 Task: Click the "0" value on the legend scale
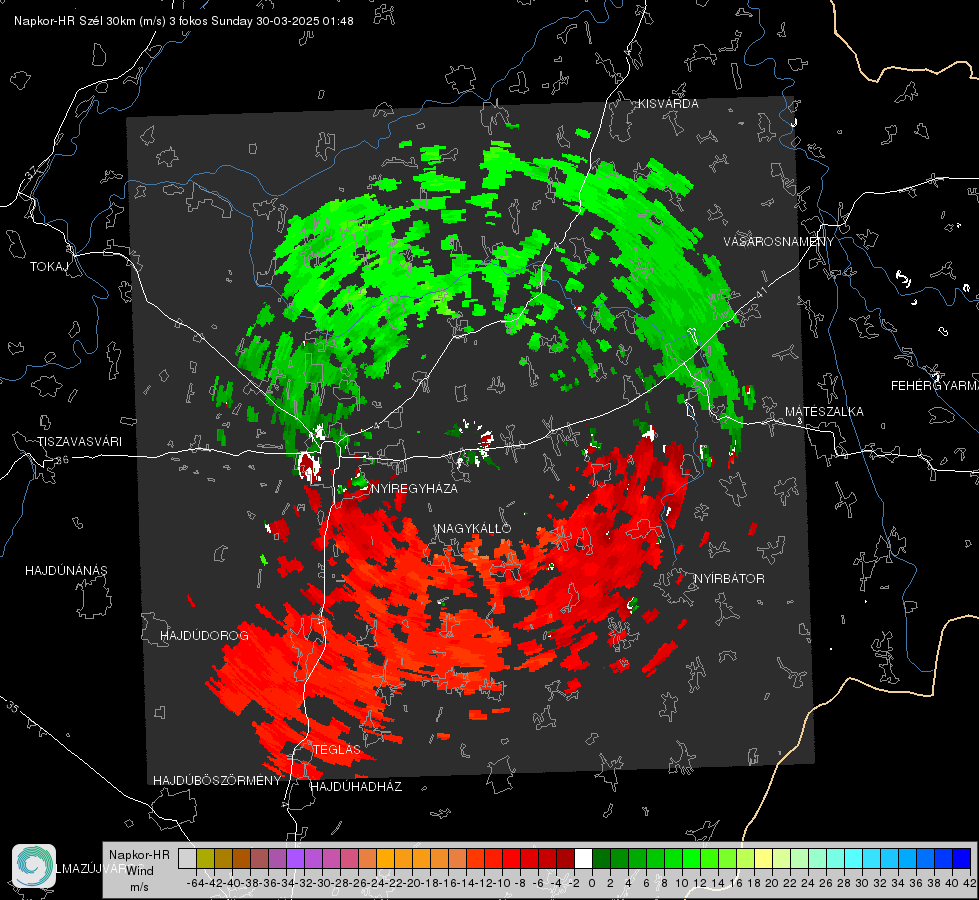pyautogui.click(x=592, y=883)
